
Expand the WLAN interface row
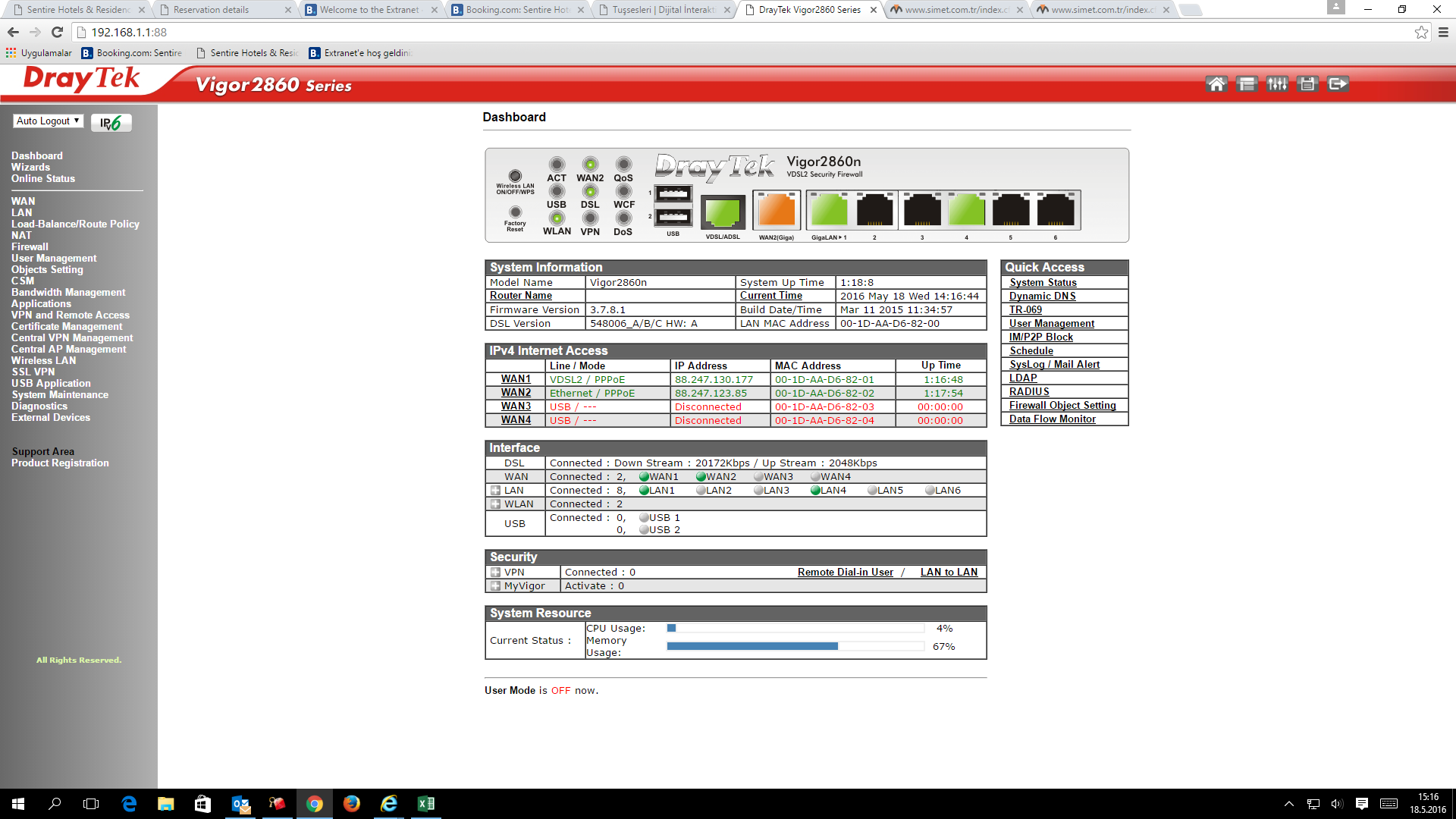[x=495, y=504]
